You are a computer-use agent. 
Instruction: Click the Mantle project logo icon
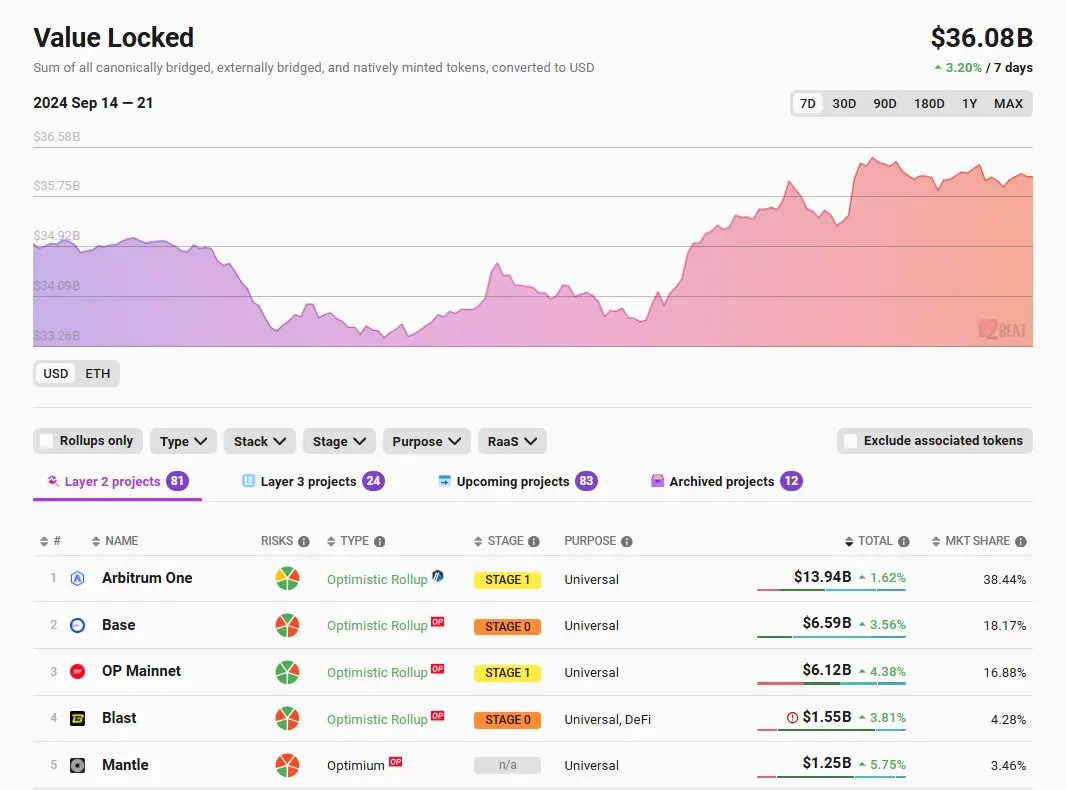[x=78, y=766]
